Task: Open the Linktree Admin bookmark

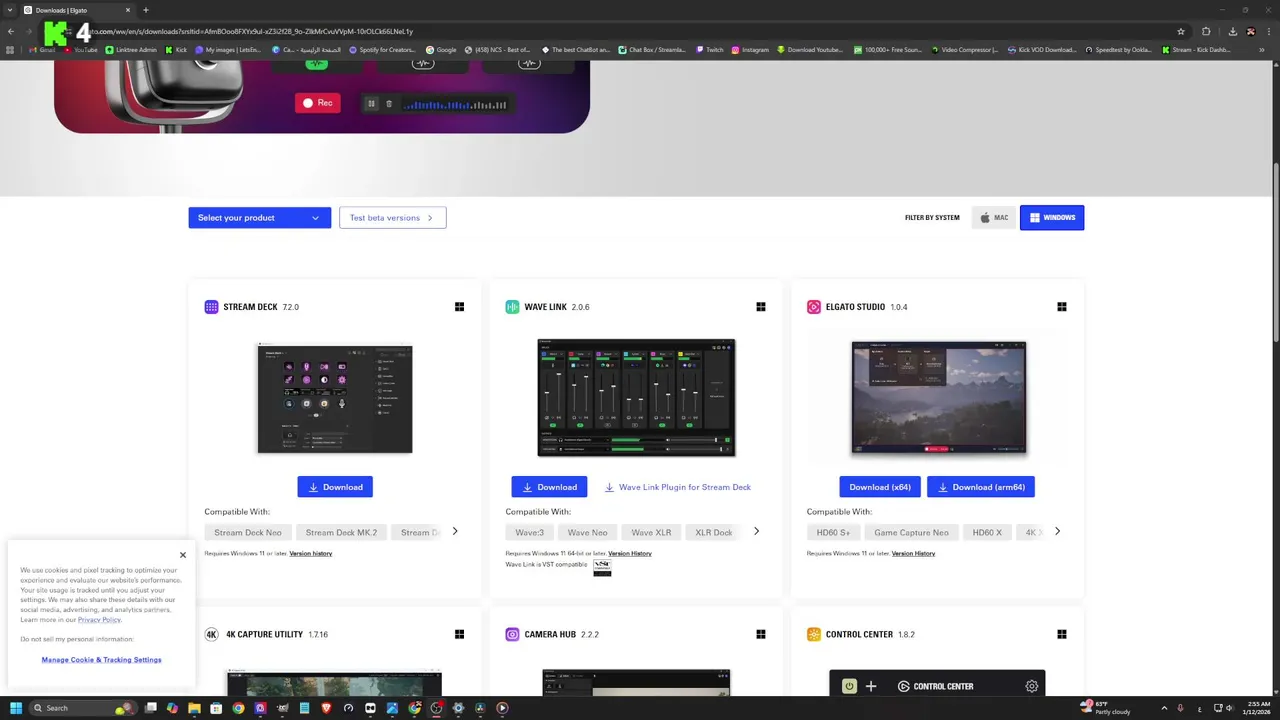Action: click(x=131, y=50)
